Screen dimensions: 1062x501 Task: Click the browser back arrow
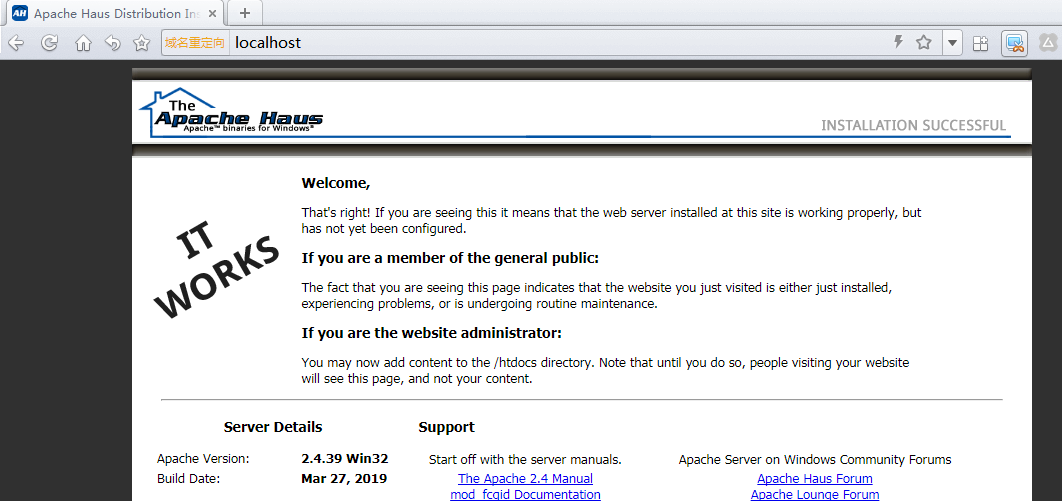[16, 43]
